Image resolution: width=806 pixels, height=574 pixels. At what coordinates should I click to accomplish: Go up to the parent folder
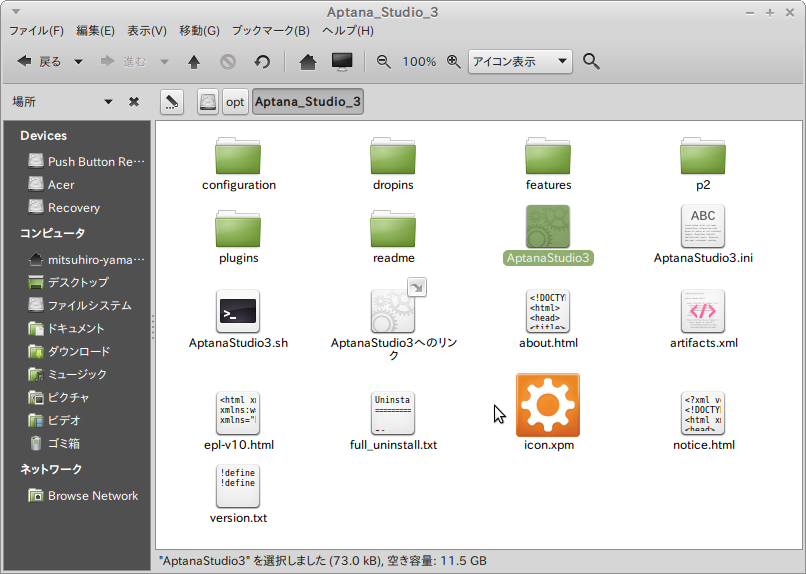[194, 62]
